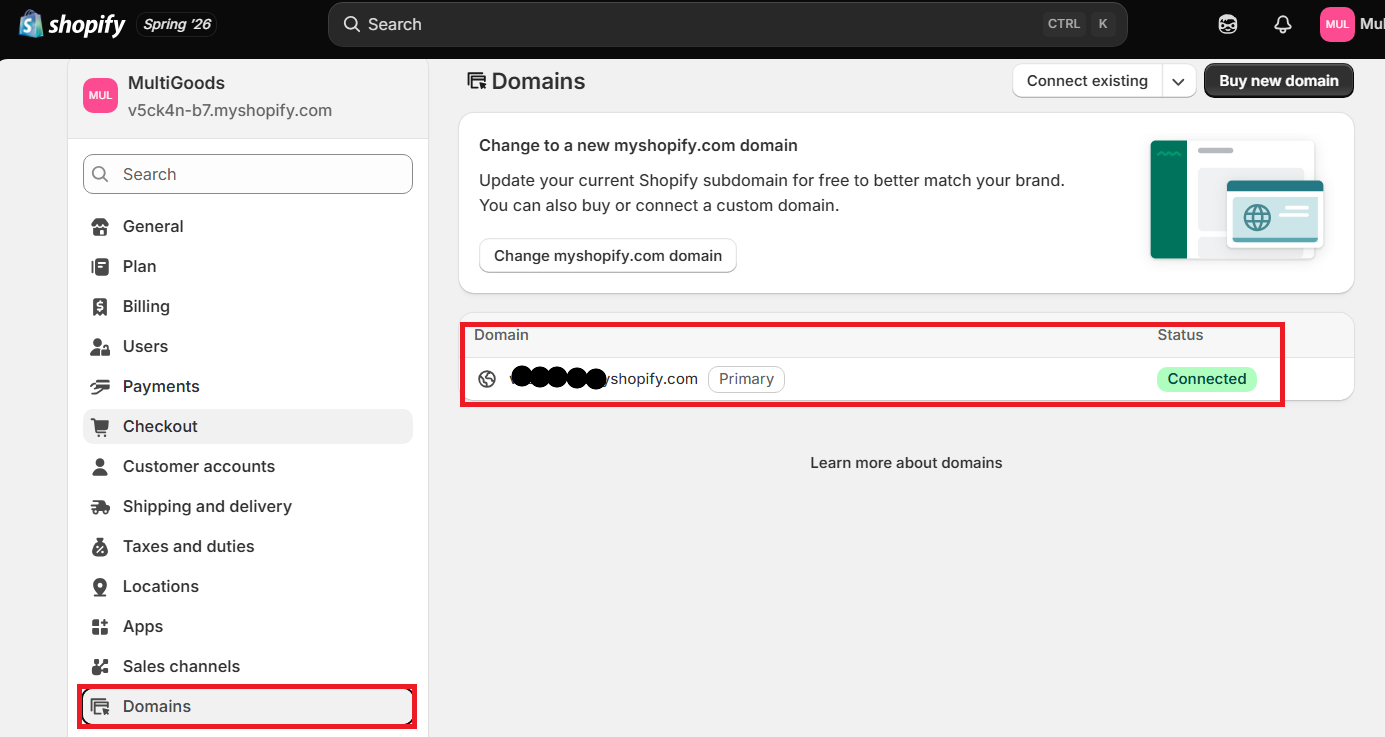Open Payments settings

pos(248,386)
